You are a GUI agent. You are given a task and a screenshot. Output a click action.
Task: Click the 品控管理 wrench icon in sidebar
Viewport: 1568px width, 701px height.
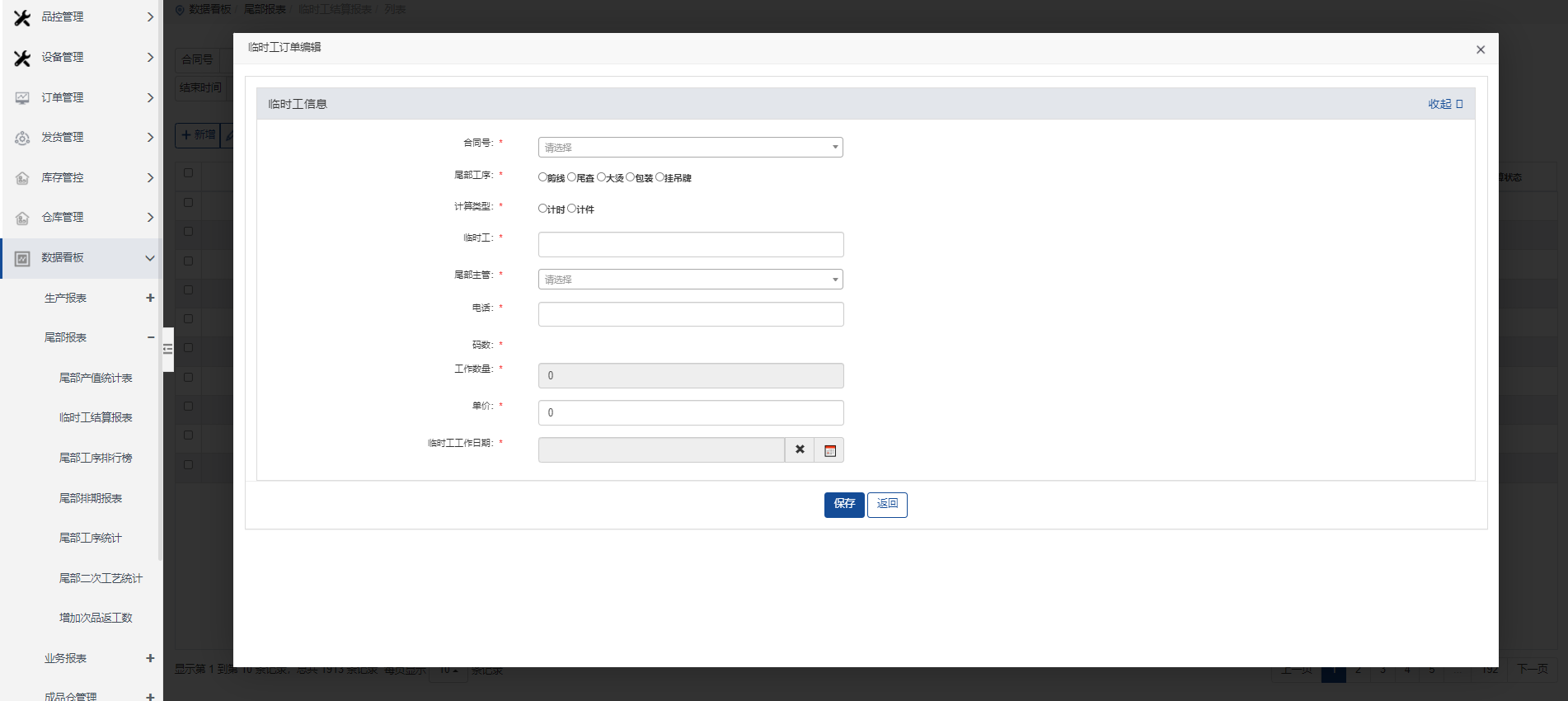[x=22, y=17]
